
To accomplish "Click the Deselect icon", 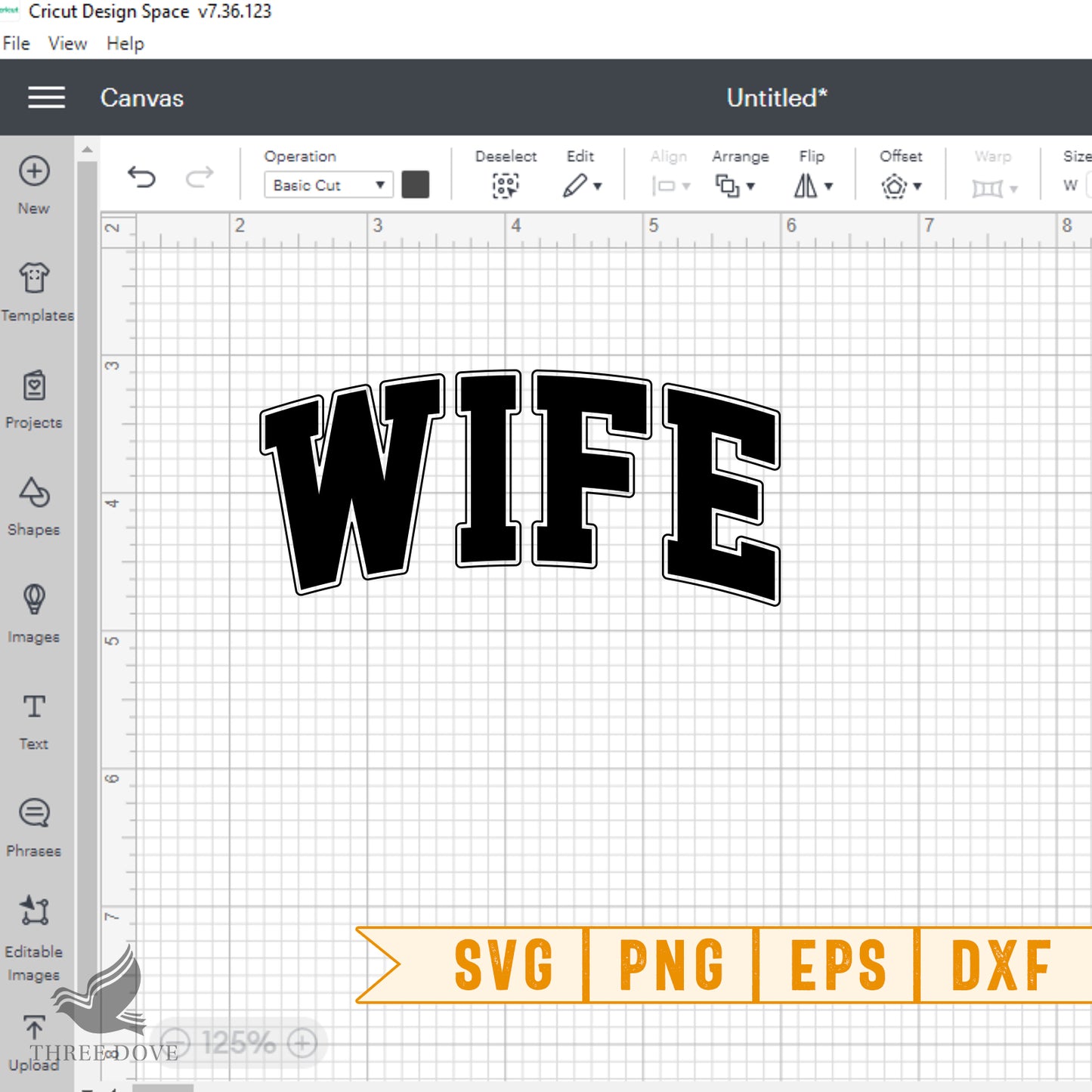I will (506, 186).
